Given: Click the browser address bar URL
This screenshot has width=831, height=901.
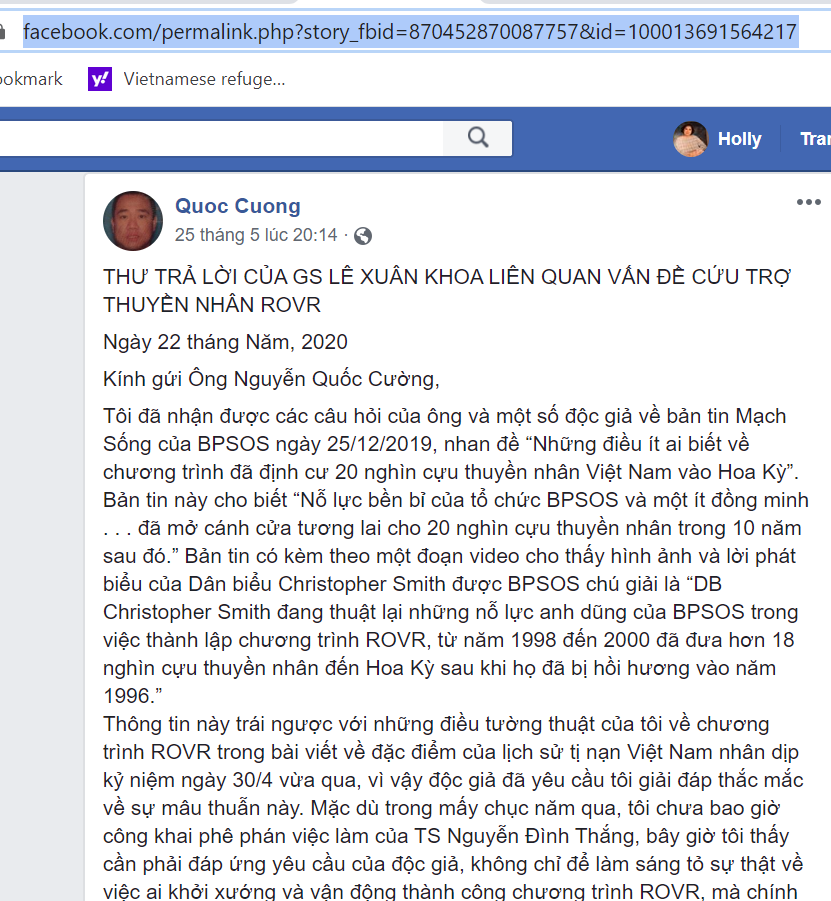Looking at the screenshot, I should click(x=410, y=32).
